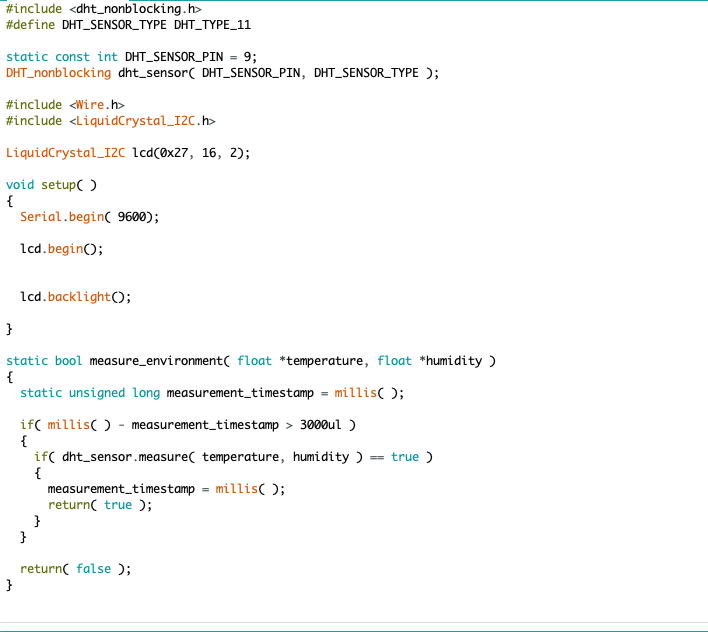The height and width of the screenshot is (632, 708).
Task: Click the 'lcd.backlight();' line
Action: coord(75,297)
